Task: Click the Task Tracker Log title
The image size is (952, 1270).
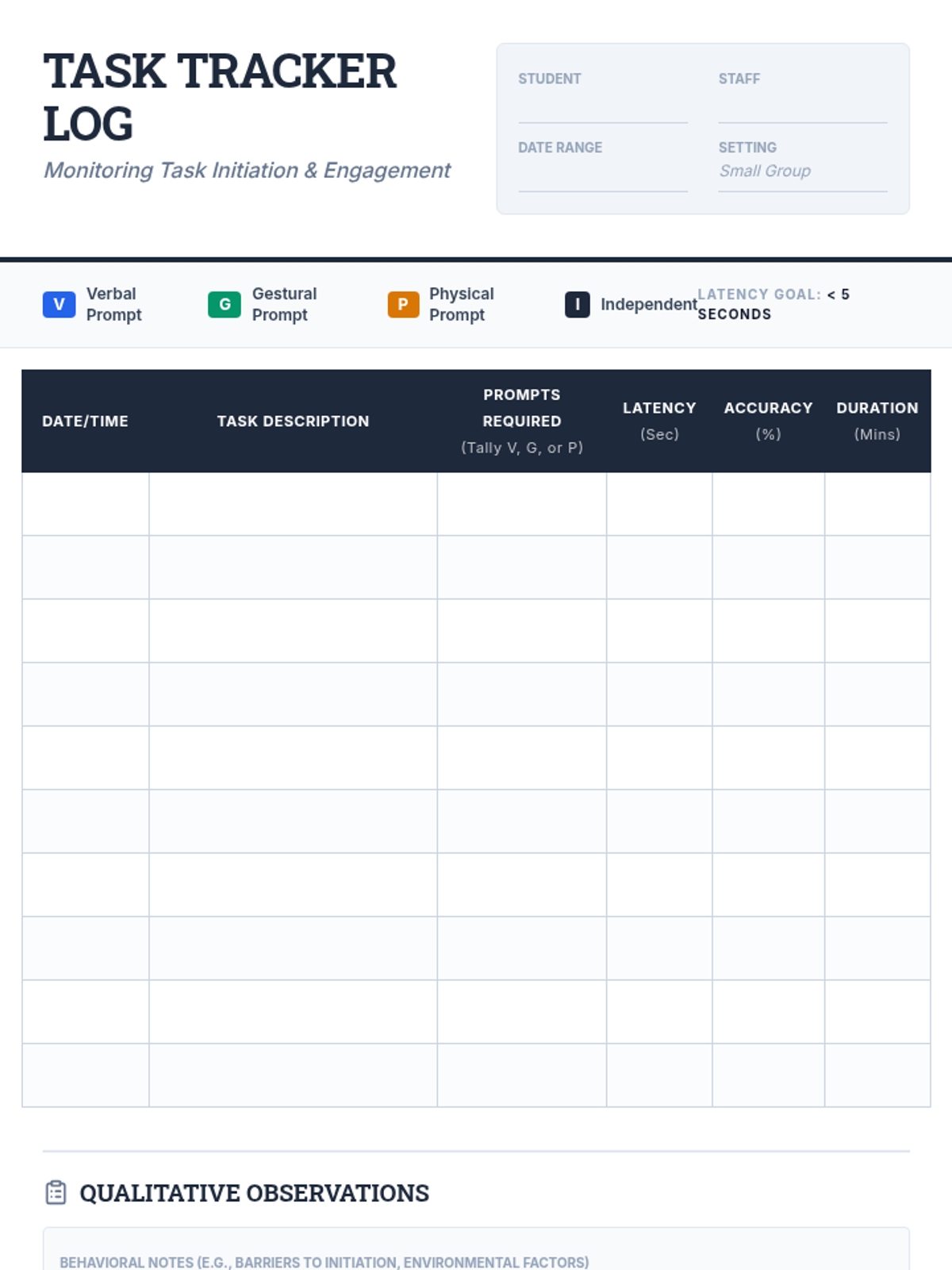Action: [x=220, y=97]
